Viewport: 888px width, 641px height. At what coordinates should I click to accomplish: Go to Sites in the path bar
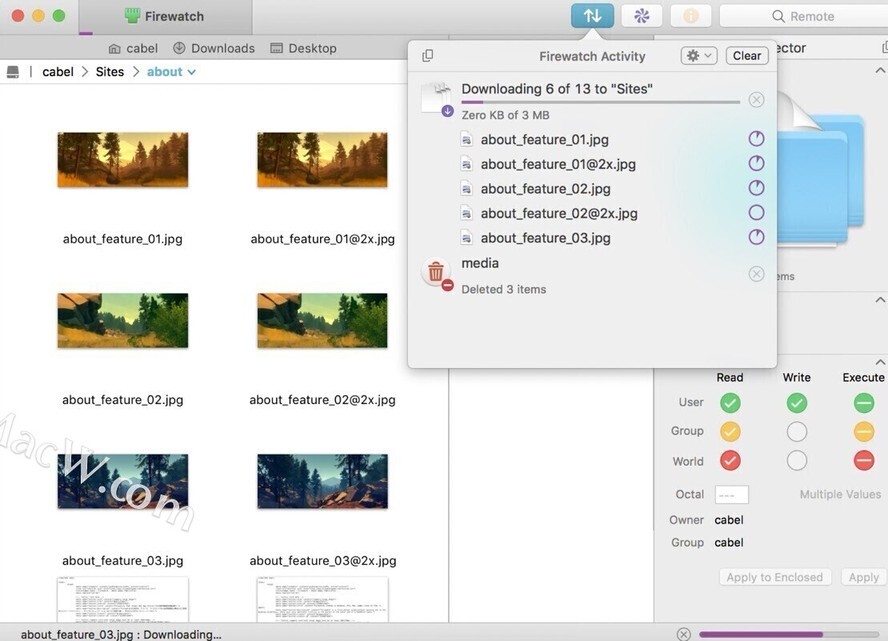(x=110, y=72)
